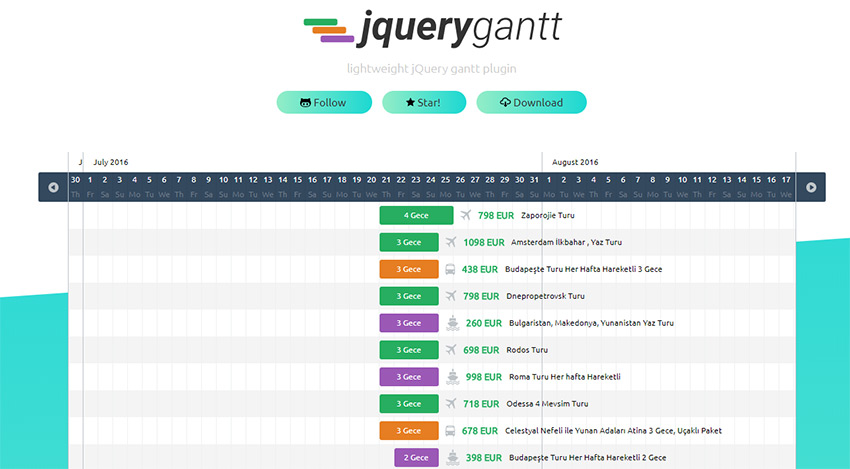Screen dimensions: 850x469
Task: Go to previous dates with left arrow
Action: pyautogui.click(x=53, y=187)
